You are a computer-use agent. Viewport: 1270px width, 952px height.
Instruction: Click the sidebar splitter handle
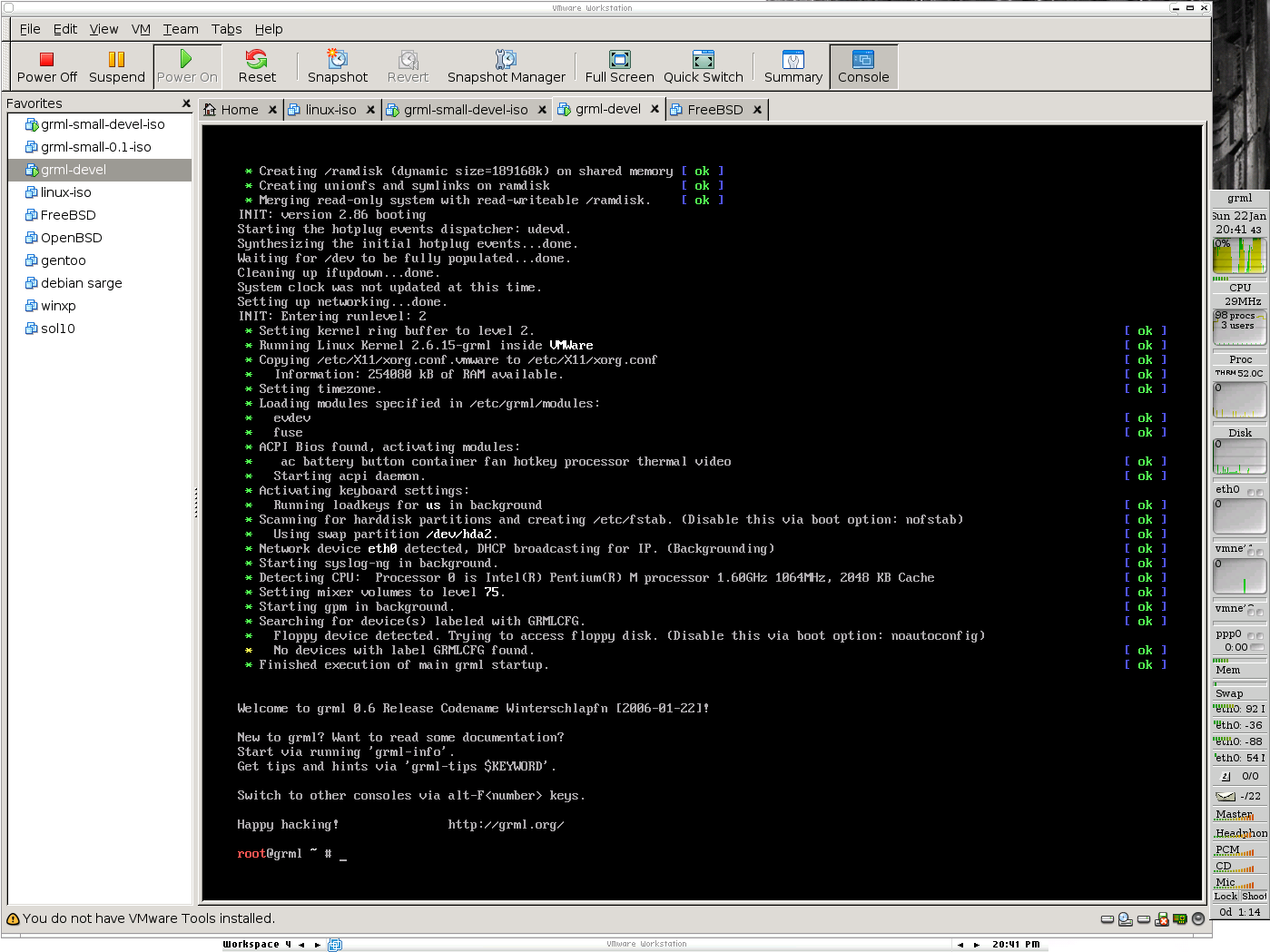pos(195,503)
